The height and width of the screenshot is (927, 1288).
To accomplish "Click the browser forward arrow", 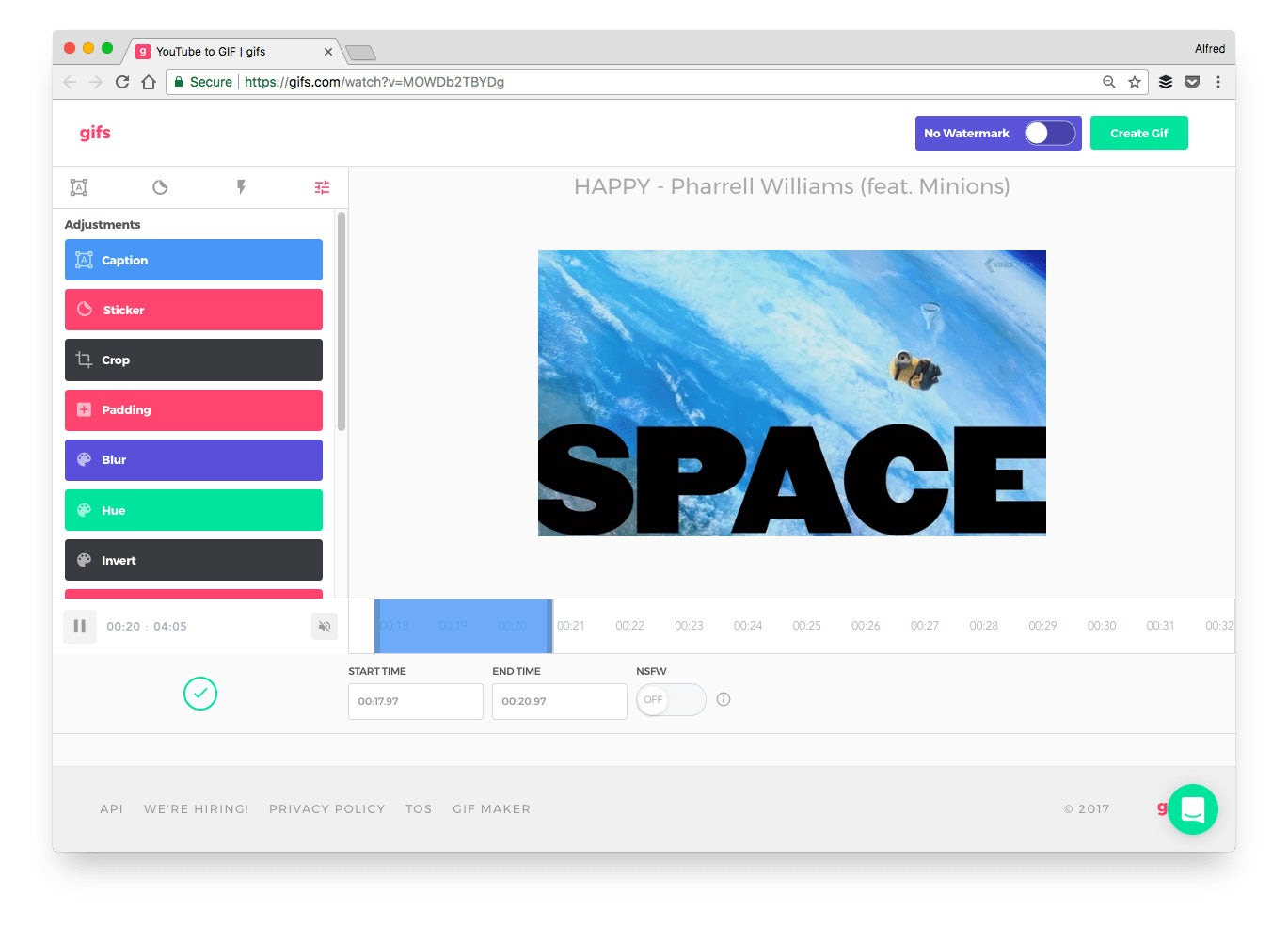I will [96, 82].
